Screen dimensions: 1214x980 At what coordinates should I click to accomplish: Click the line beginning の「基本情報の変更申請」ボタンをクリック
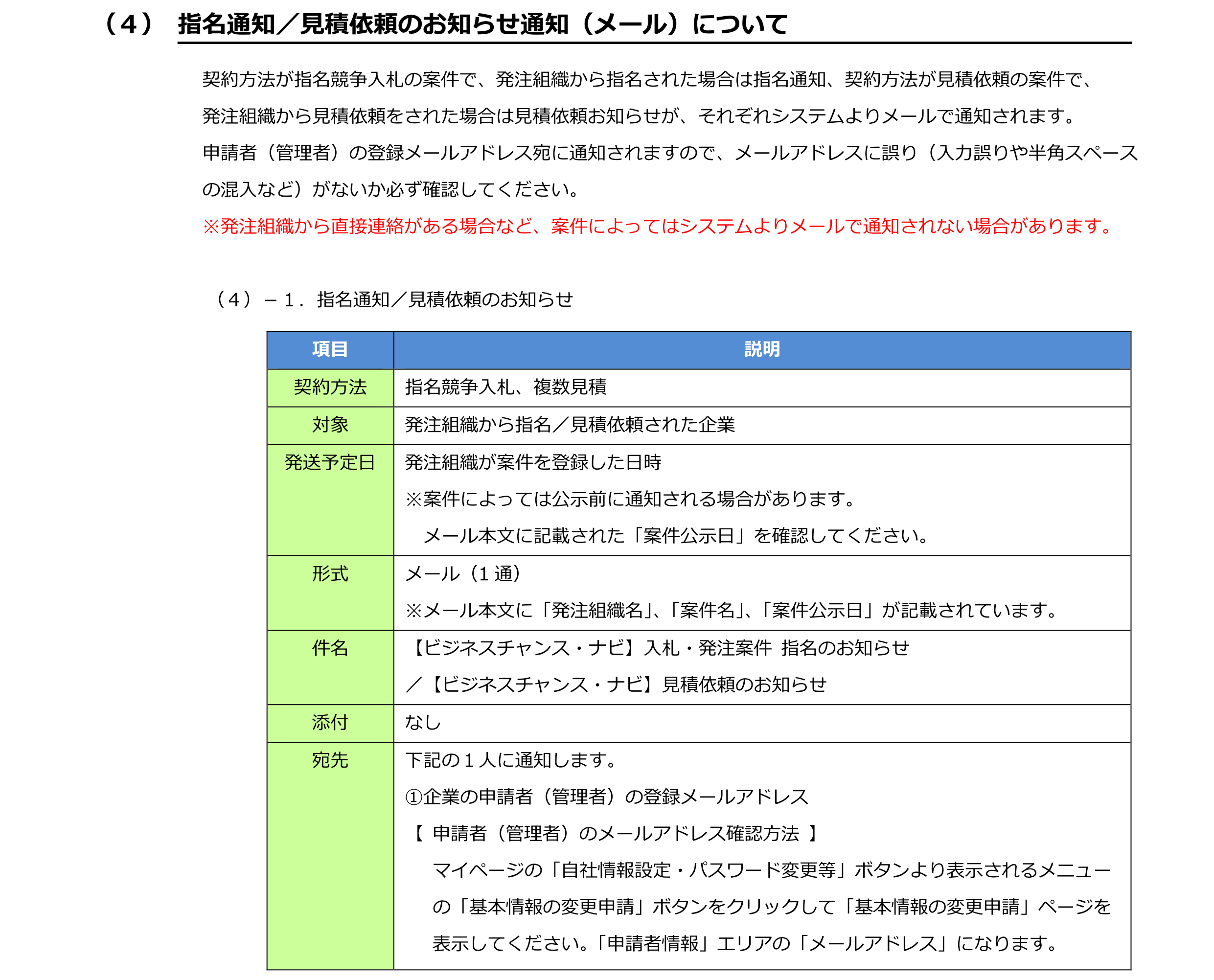click(x=772, y=908)
